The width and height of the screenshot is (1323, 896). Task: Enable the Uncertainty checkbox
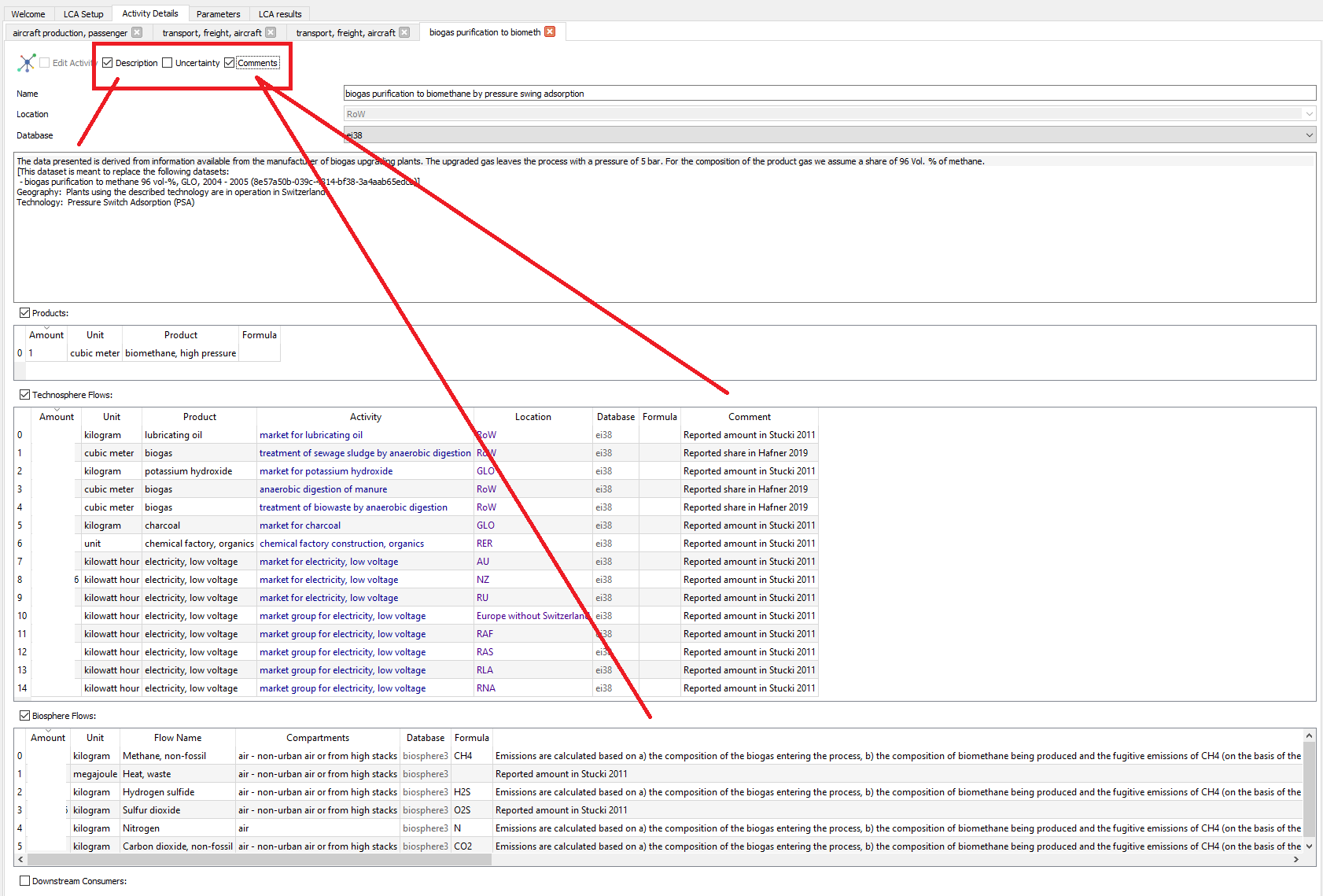click(x=167, y=62)
